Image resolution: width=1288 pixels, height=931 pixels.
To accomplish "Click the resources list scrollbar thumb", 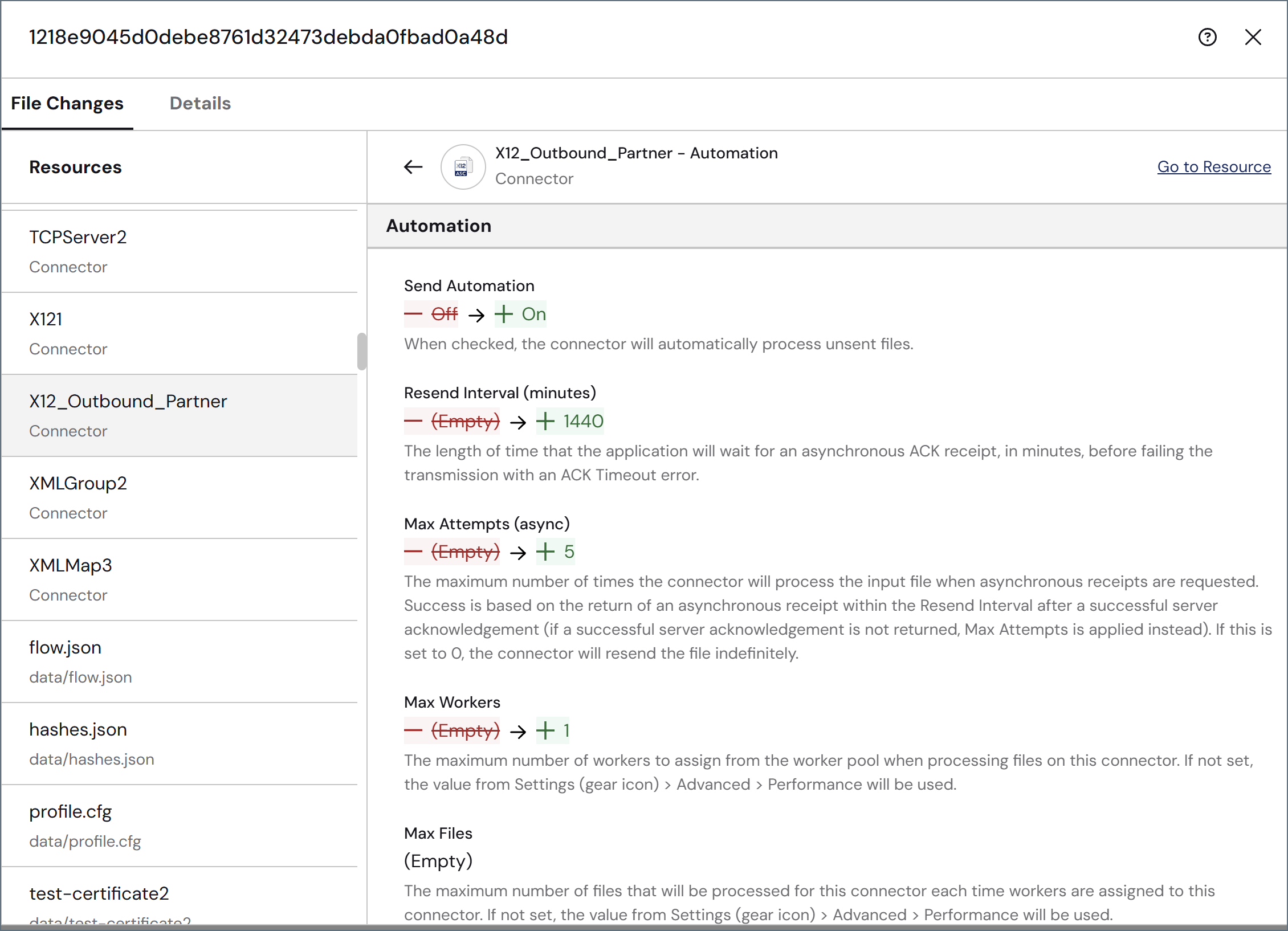I will click(x=362, y=352).
